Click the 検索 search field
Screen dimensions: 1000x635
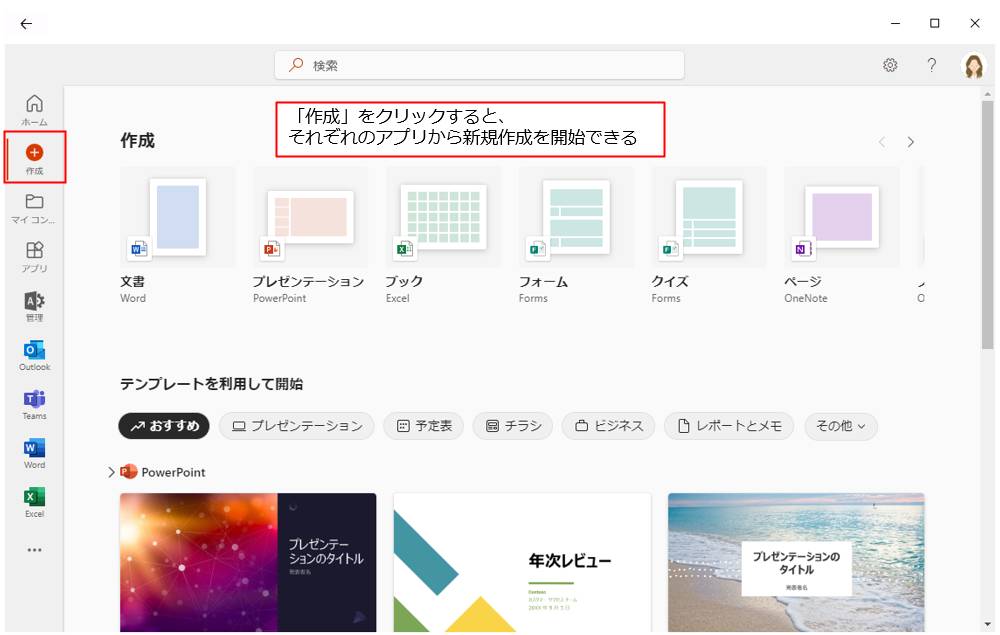click(480, 65)
